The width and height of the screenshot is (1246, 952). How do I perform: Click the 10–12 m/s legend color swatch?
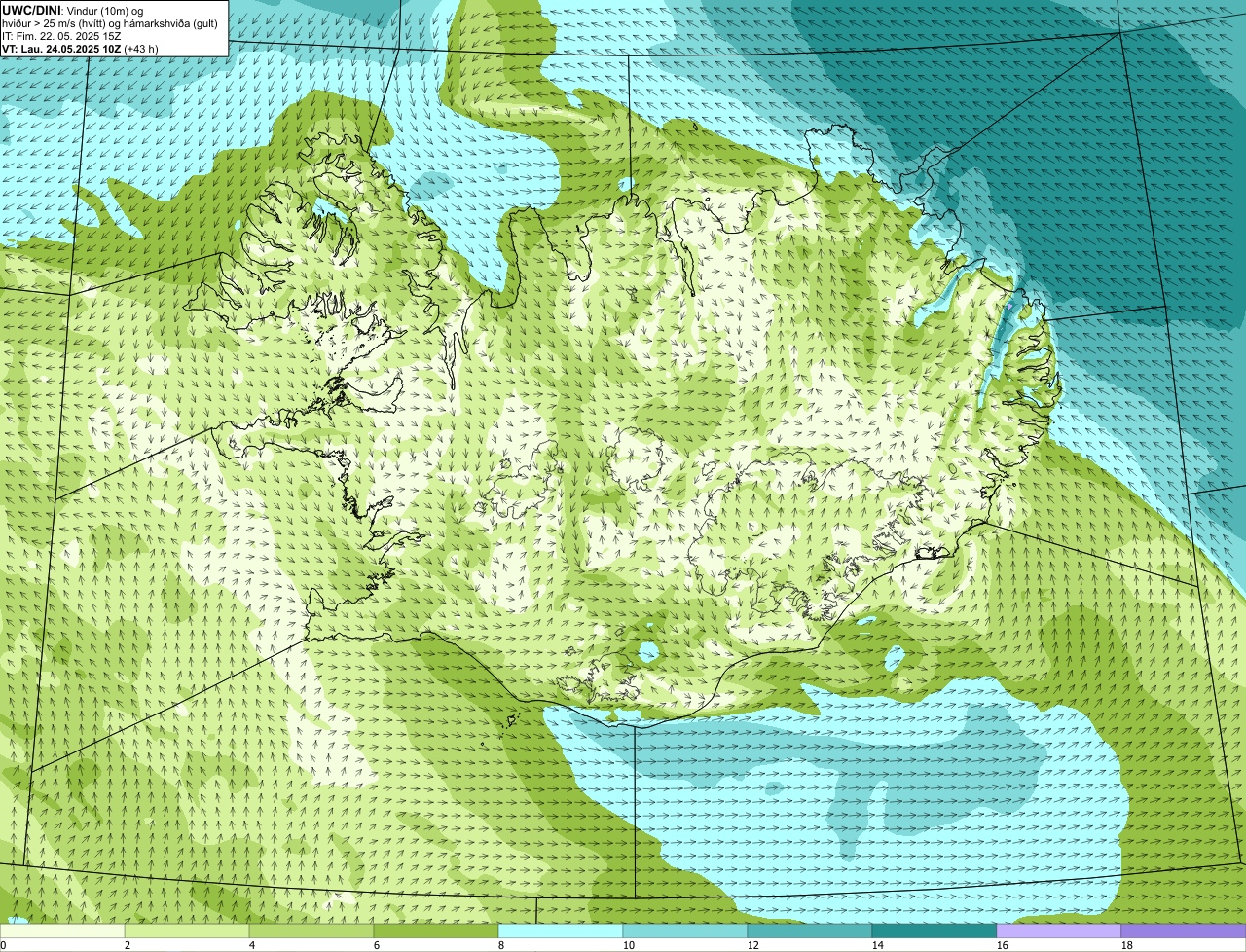click(x=685, y=932)
